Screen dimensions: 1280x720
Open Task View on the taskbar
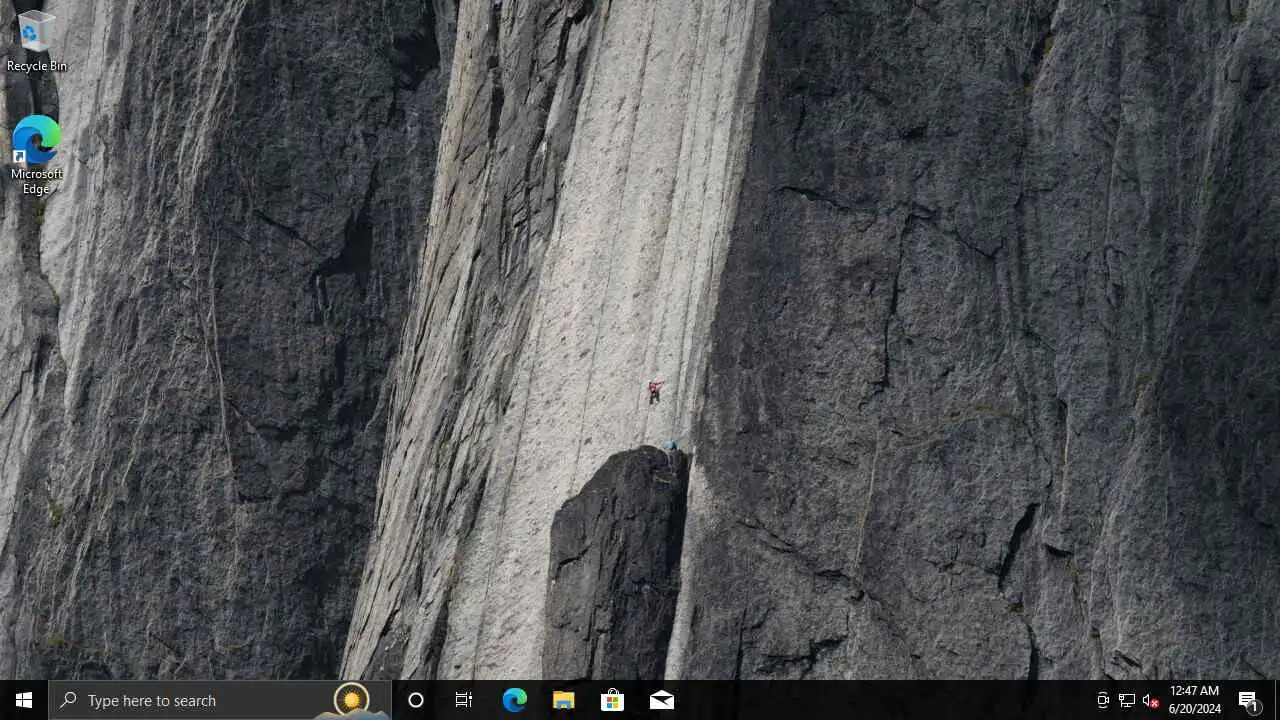point(464,700)
